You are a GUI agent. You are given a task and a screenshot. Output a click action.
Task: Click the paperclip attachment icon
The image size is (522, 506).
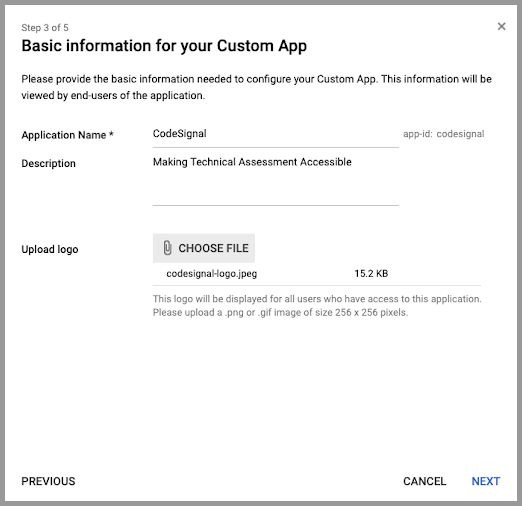(x=167, y=248)
